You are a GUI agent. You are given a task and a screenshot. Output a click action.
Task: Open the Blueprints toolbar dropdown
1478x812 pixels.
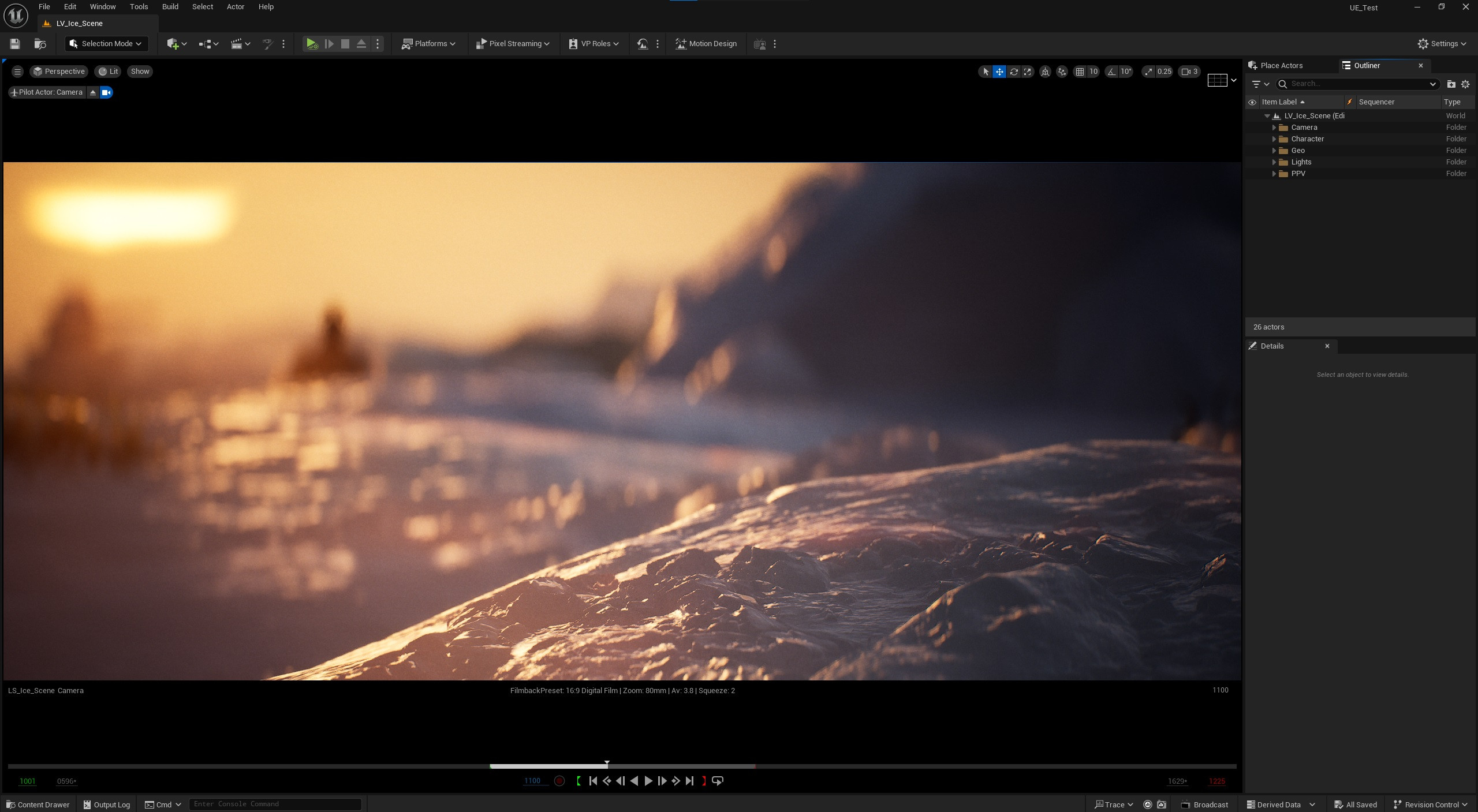point(208,44)
